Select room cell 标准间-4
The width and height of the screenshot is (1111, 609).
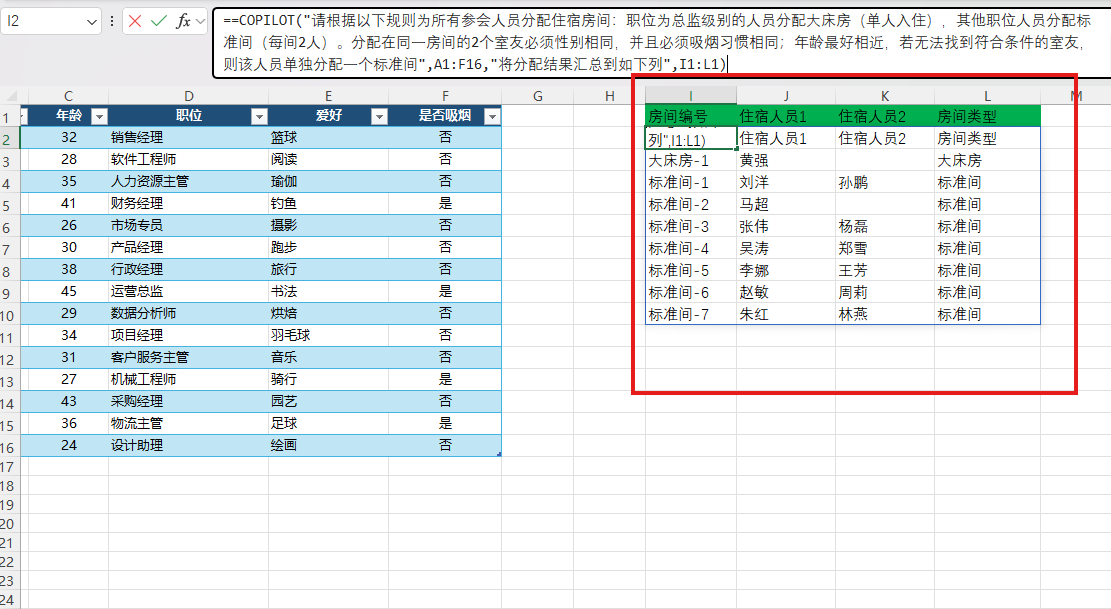point(691,249)
